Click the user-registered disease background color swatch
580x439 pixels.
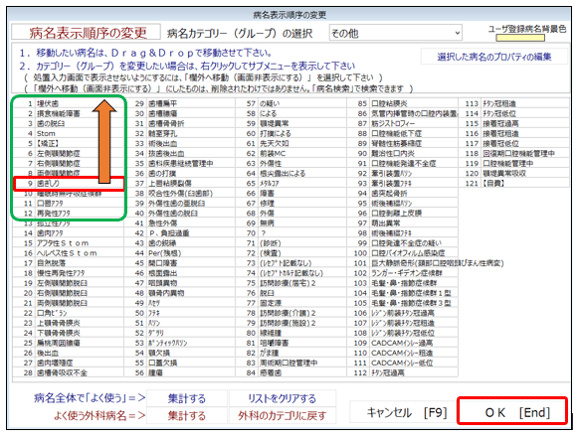[520, 37]
